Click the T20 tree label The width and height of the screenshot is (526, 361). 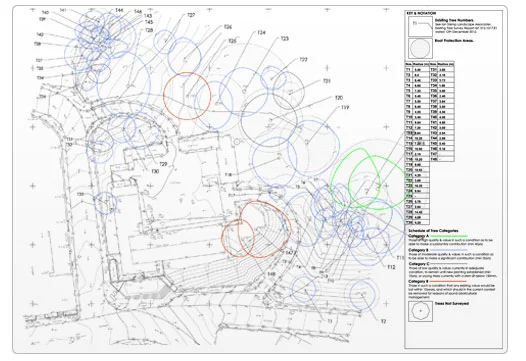339,98
